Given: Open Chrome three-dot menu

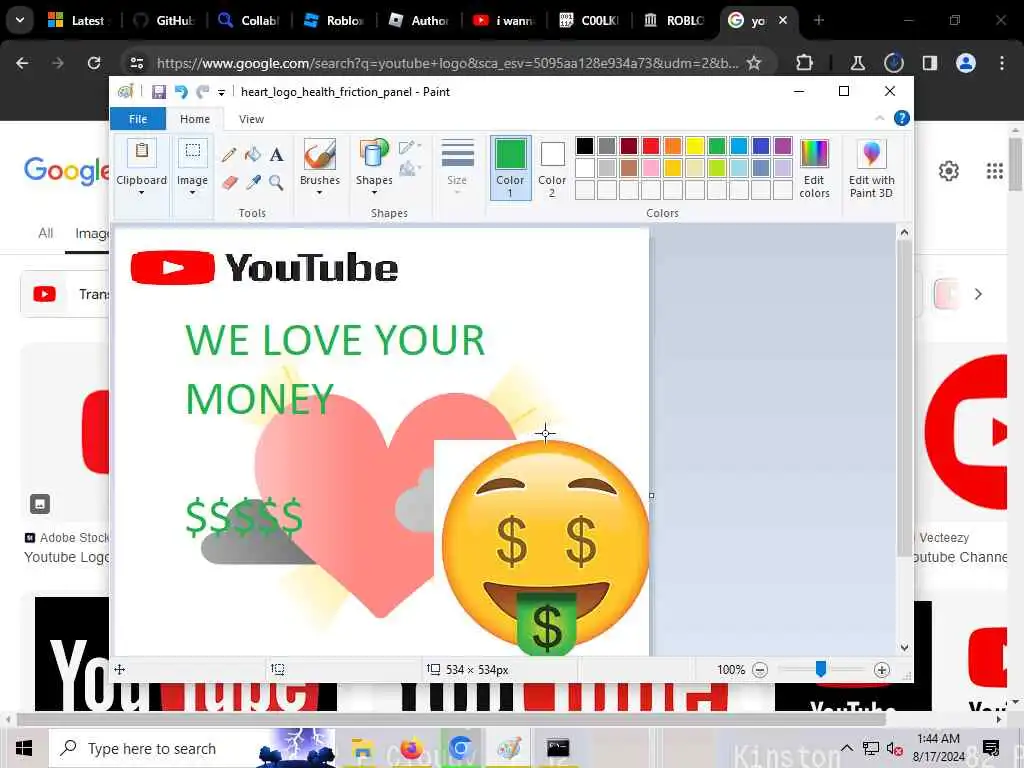Looking at the screenshot, I should pyautogui.click(x=1002, y=63).
